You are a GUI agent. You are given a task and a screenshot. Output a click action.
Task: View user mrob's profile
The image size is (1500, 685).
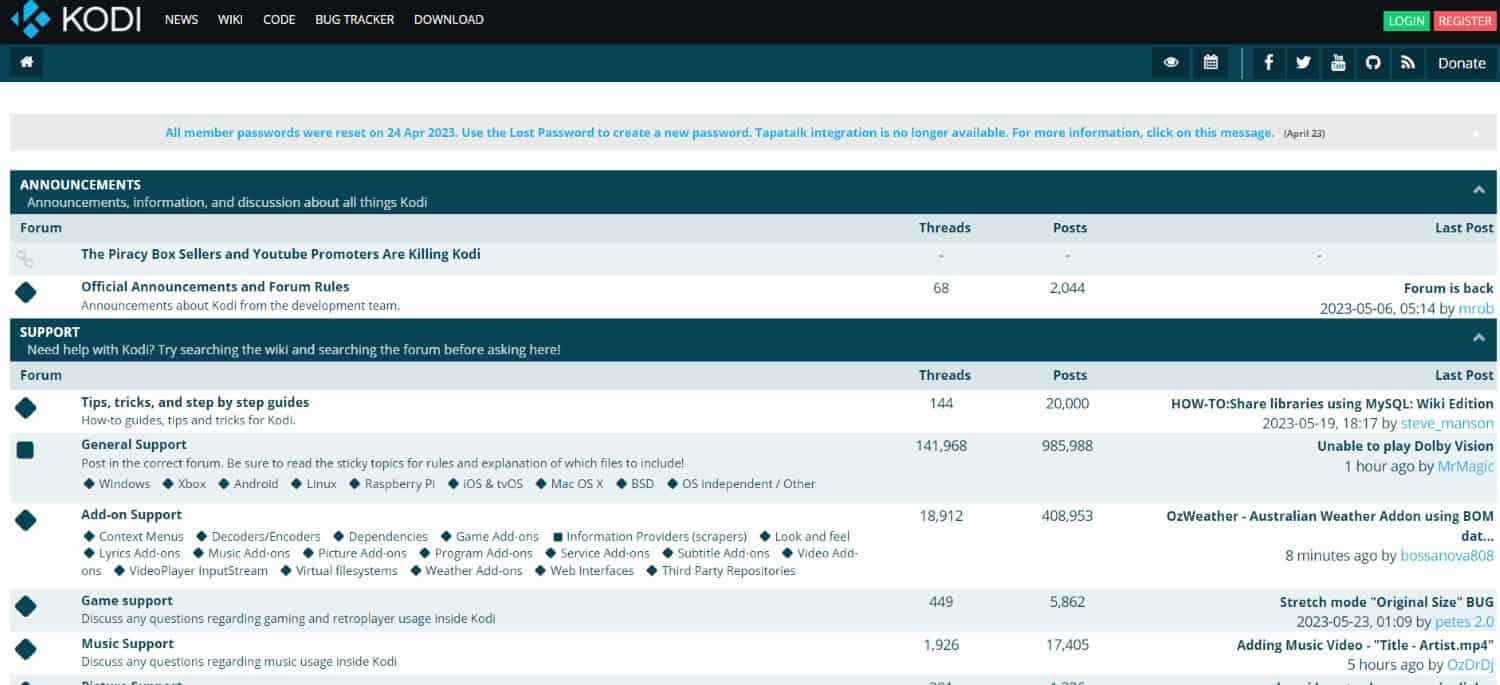point(1476,309)
